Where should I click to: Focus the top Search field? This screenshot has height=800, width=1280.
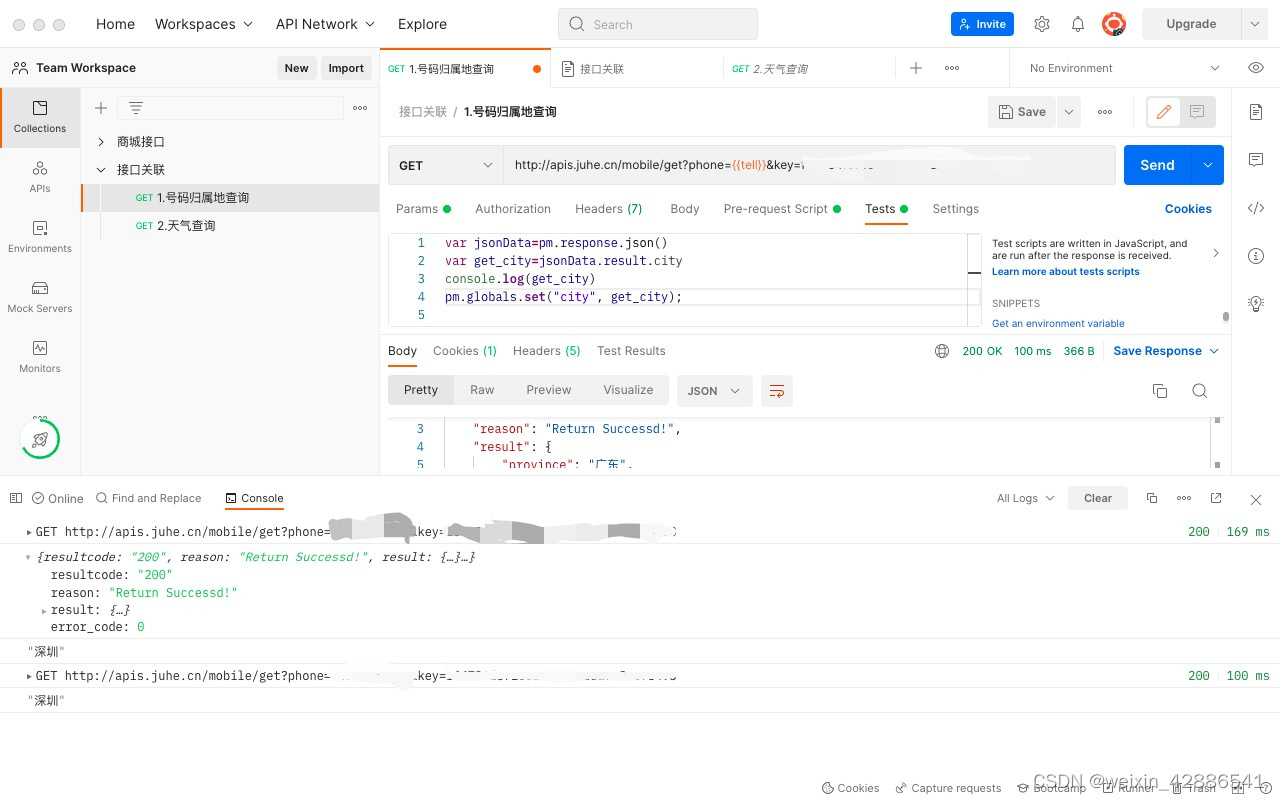click(658, 24)
